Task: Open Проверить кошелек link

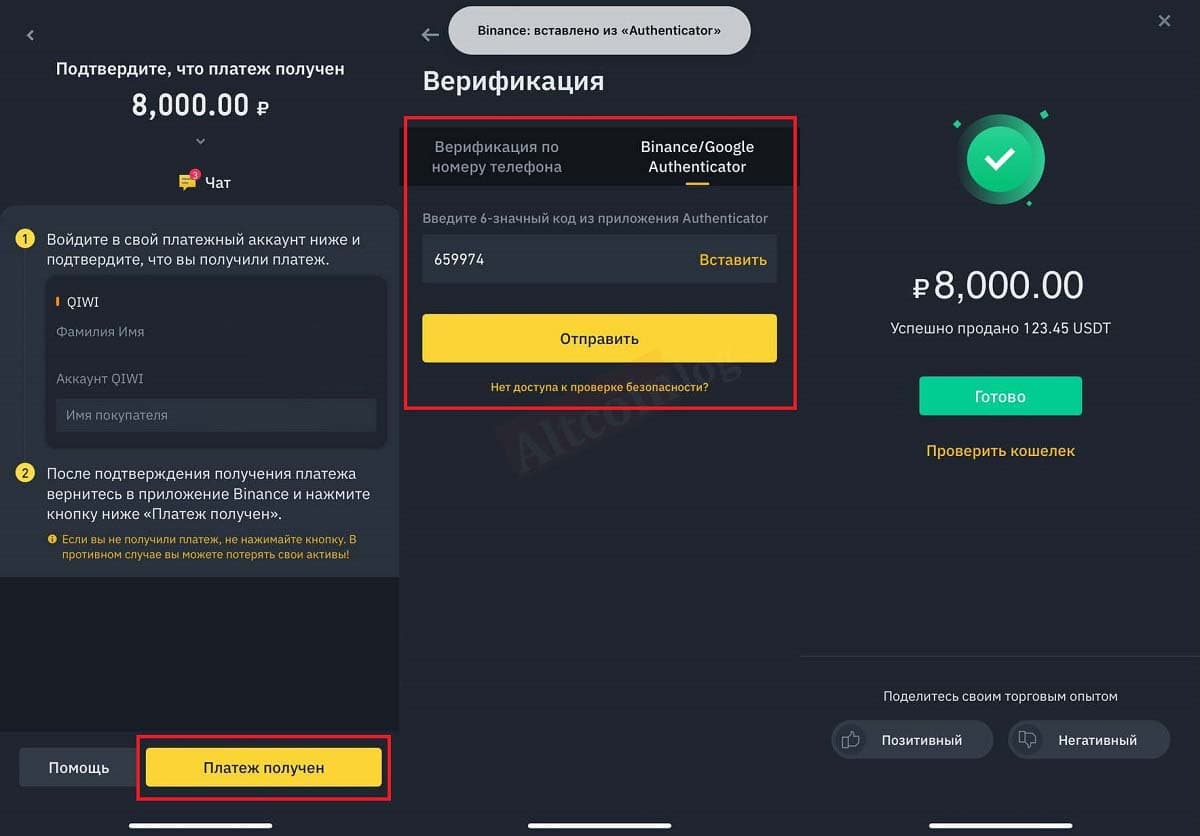Action: [x=1000, y=451]
